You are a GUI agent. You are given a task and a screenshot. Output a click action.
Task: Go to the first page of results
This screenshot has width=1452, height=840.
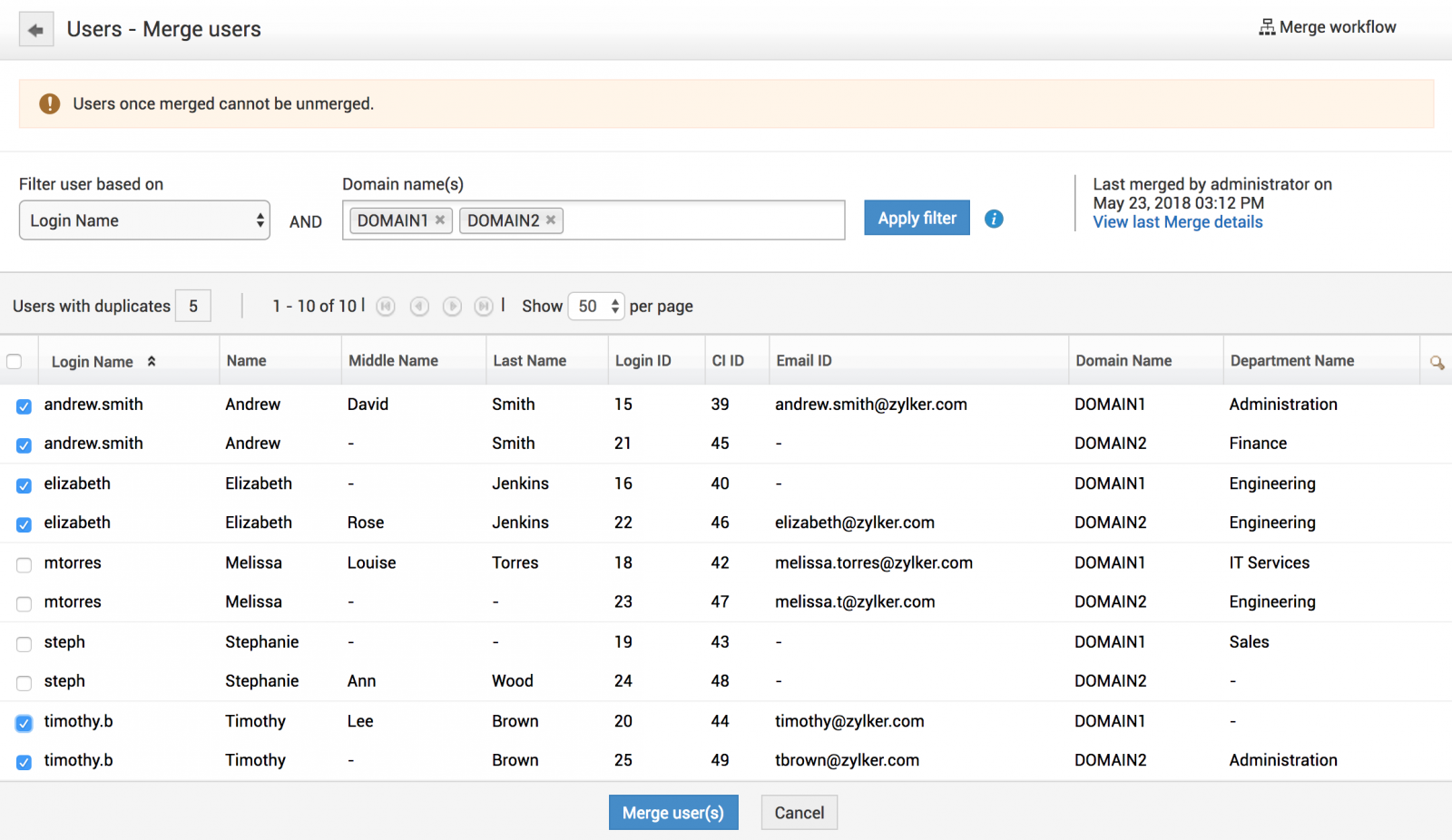tap(386, 307)
